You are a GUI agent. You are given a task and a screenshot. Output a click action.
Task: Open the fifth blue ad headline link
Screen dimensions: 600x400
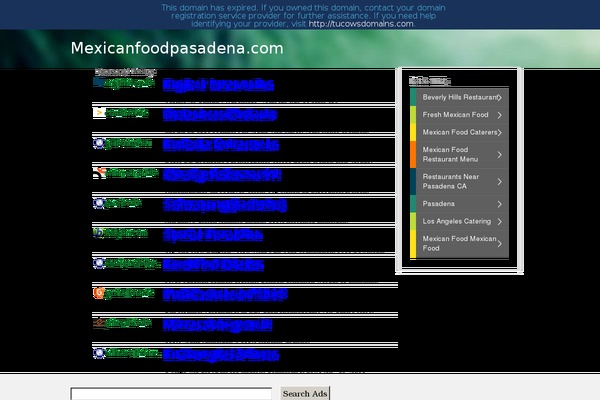click(224, 205)
